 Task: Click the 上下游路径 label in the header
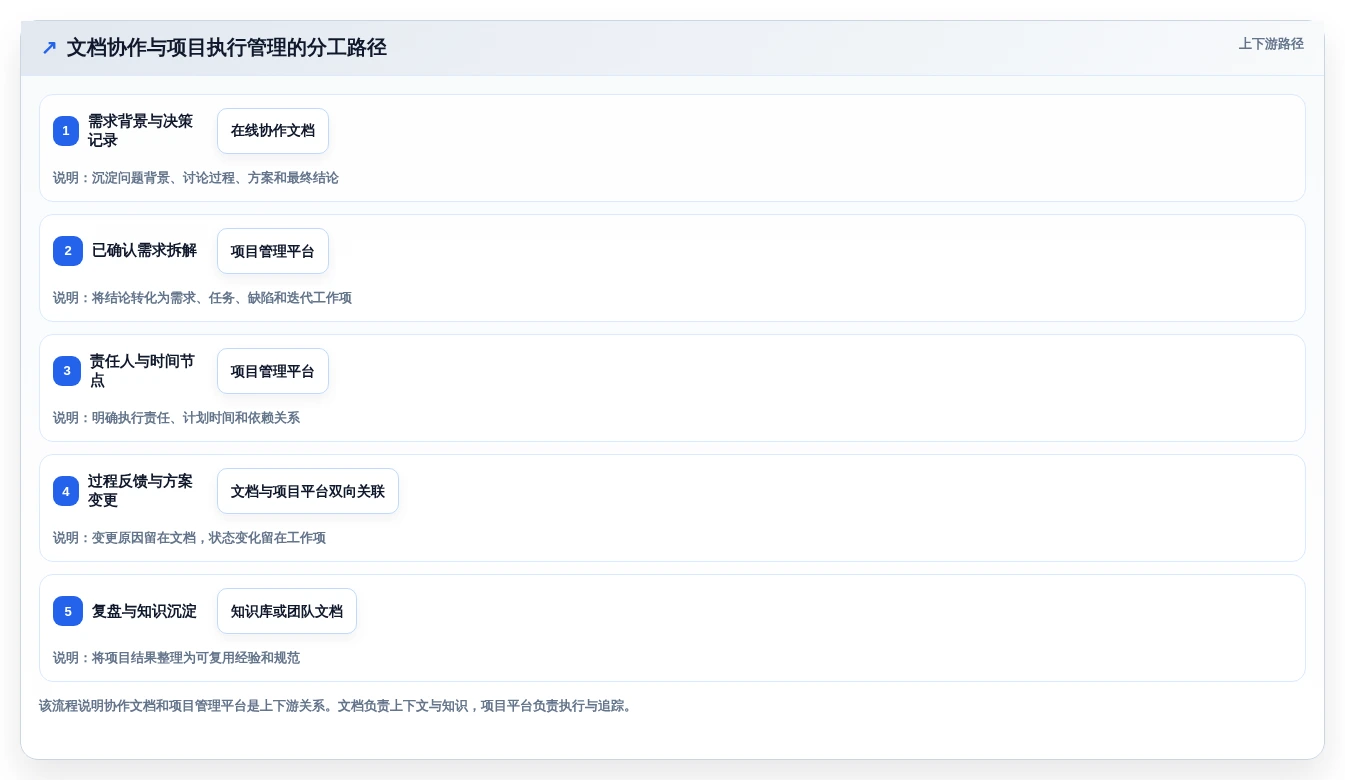1271,44
